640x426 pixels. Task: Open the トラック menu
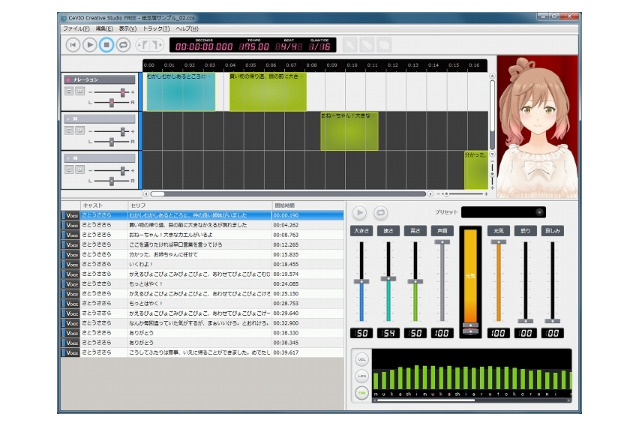156,29
